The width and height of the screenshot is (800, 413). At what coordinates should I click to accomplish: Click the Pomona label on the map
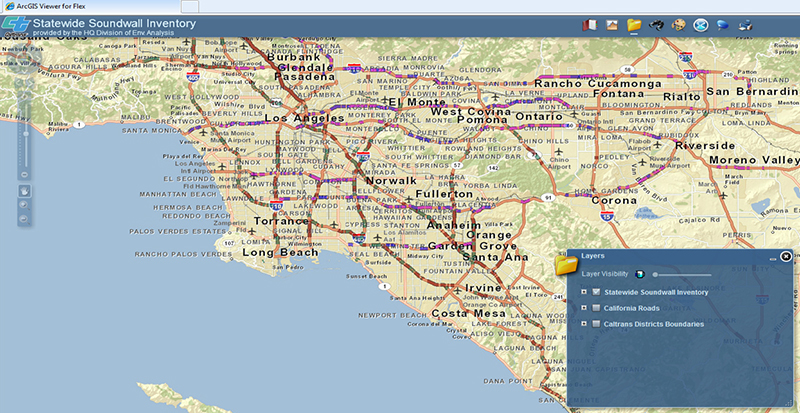(483, 119)
